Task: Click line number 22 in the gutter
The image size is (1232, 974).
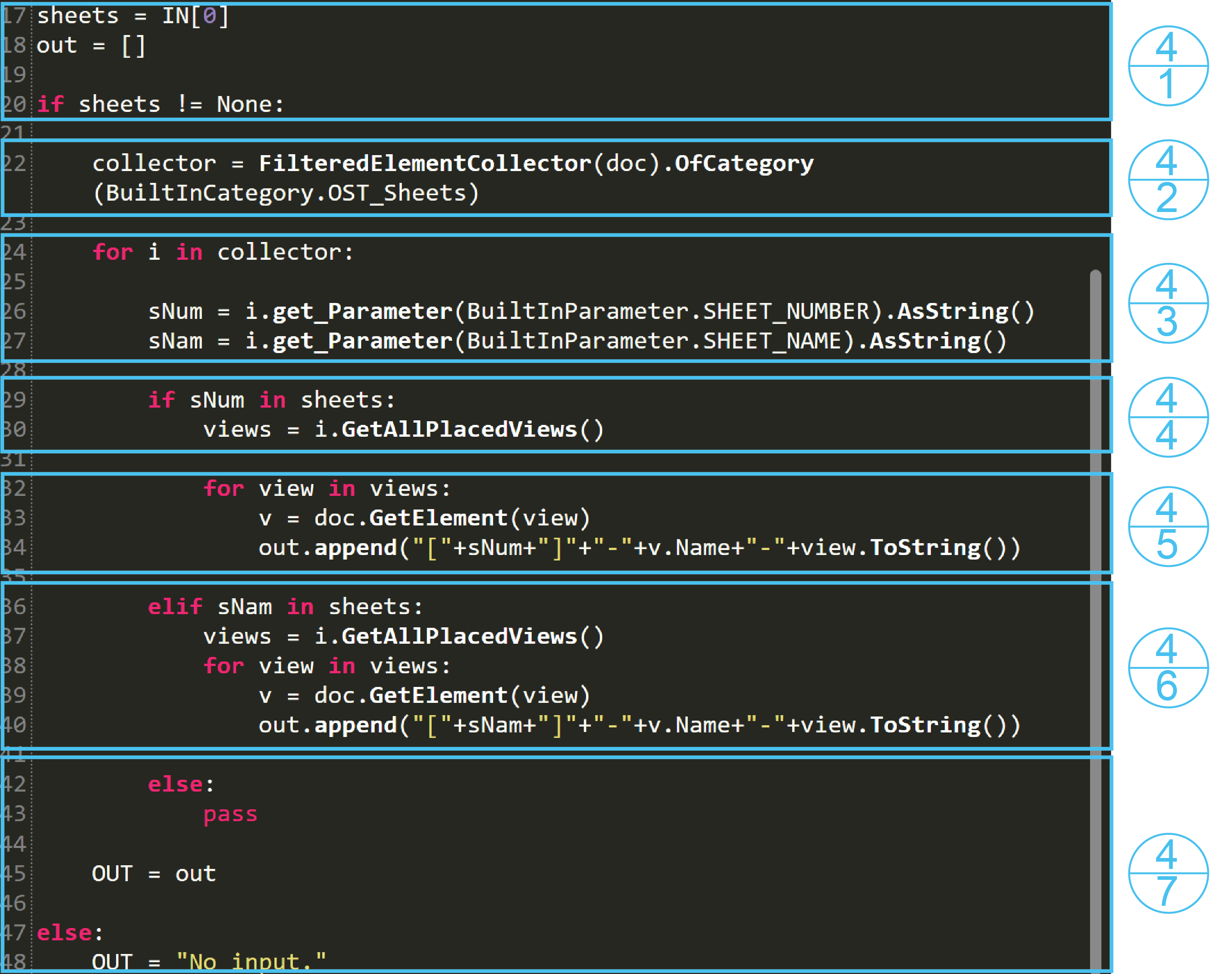Action: [x=14, y=164]
